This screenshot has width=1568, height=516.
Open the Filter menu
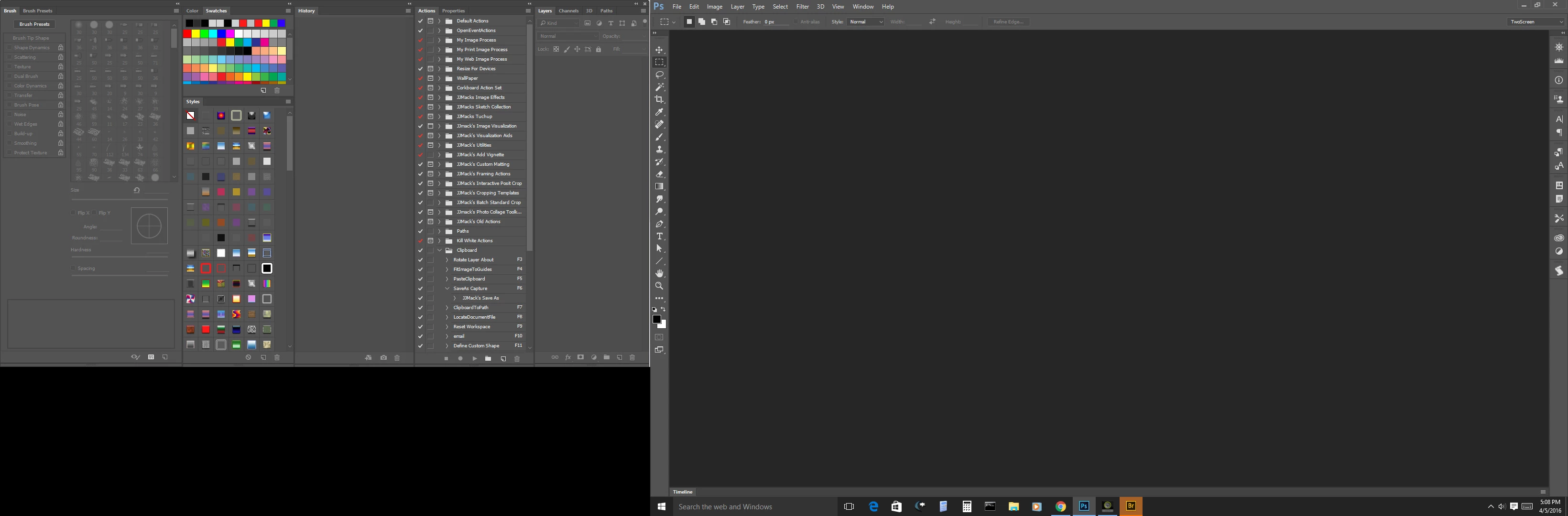pos(802,7)
